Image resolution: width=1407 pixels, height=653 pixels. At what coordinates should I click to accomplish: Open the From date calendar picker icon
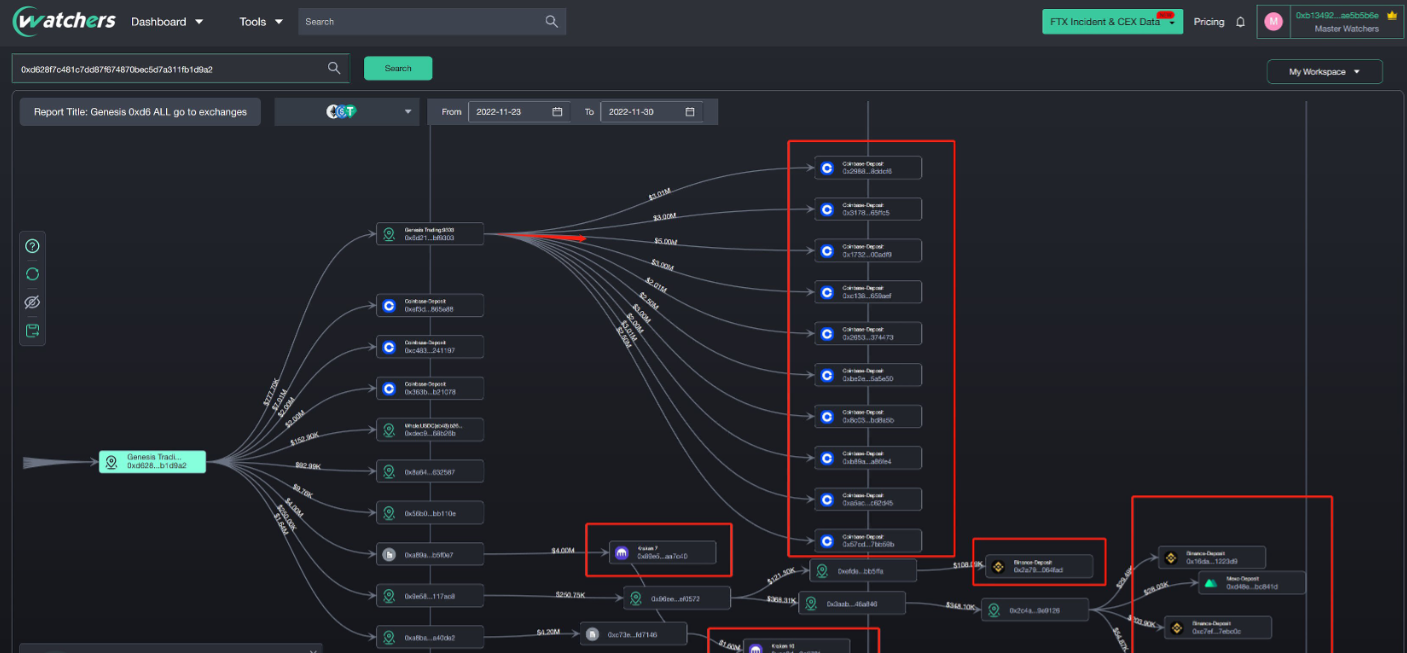click(557, 112)
